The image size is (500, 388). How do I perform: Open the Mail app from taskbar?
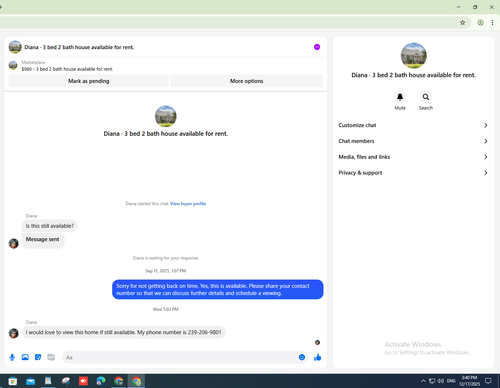pyautogui.click(x=30, y=381)
